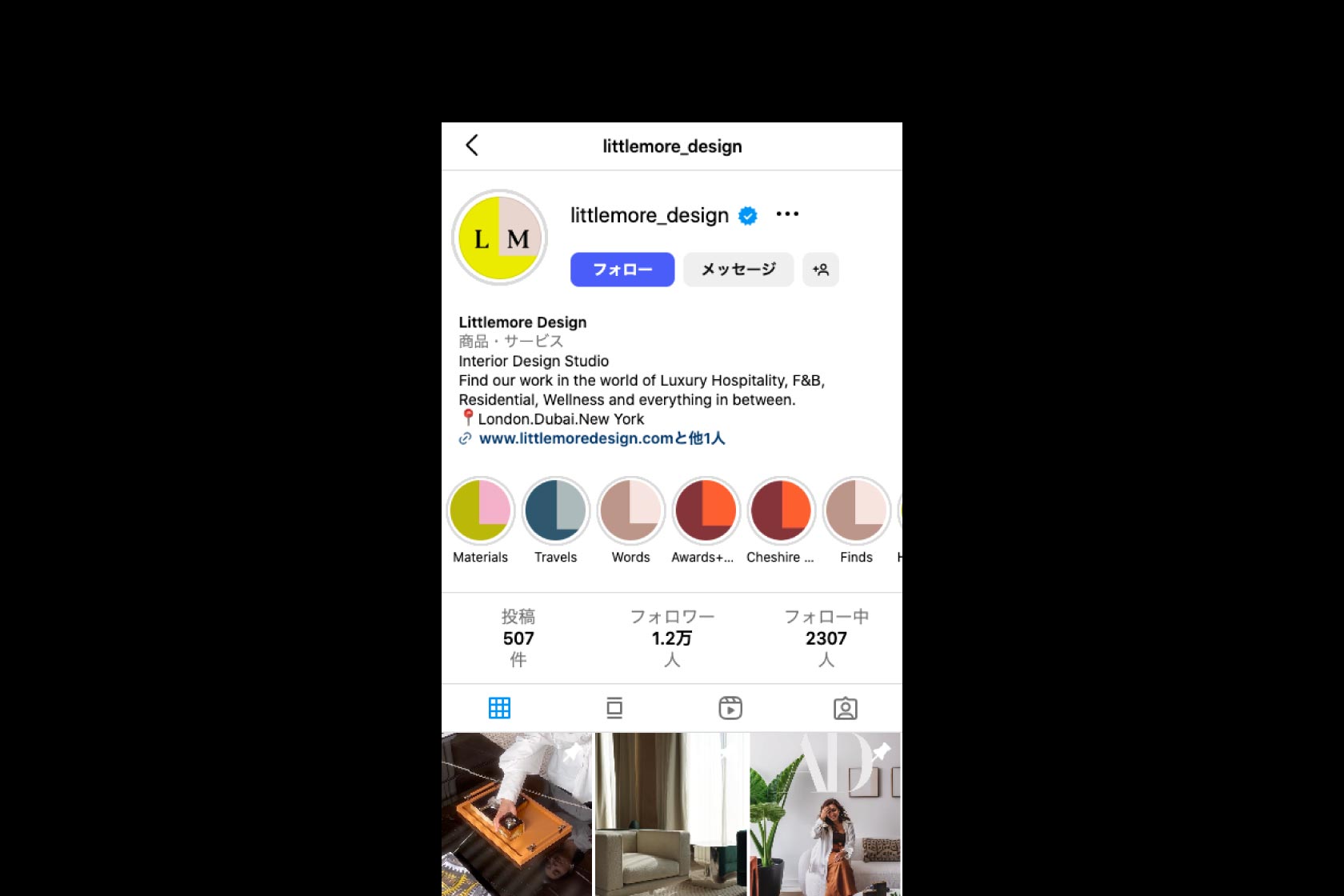Switch to the grid posts tab
The image size is (1344, 896).
(499, 708)
